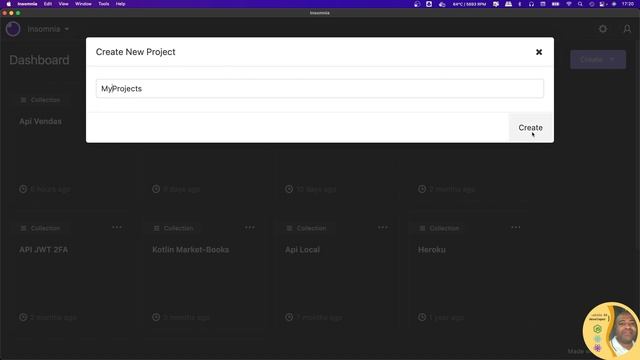Click the headphones icon in menu bar
This screenshot has height=360, width=640.
point(531,4)
